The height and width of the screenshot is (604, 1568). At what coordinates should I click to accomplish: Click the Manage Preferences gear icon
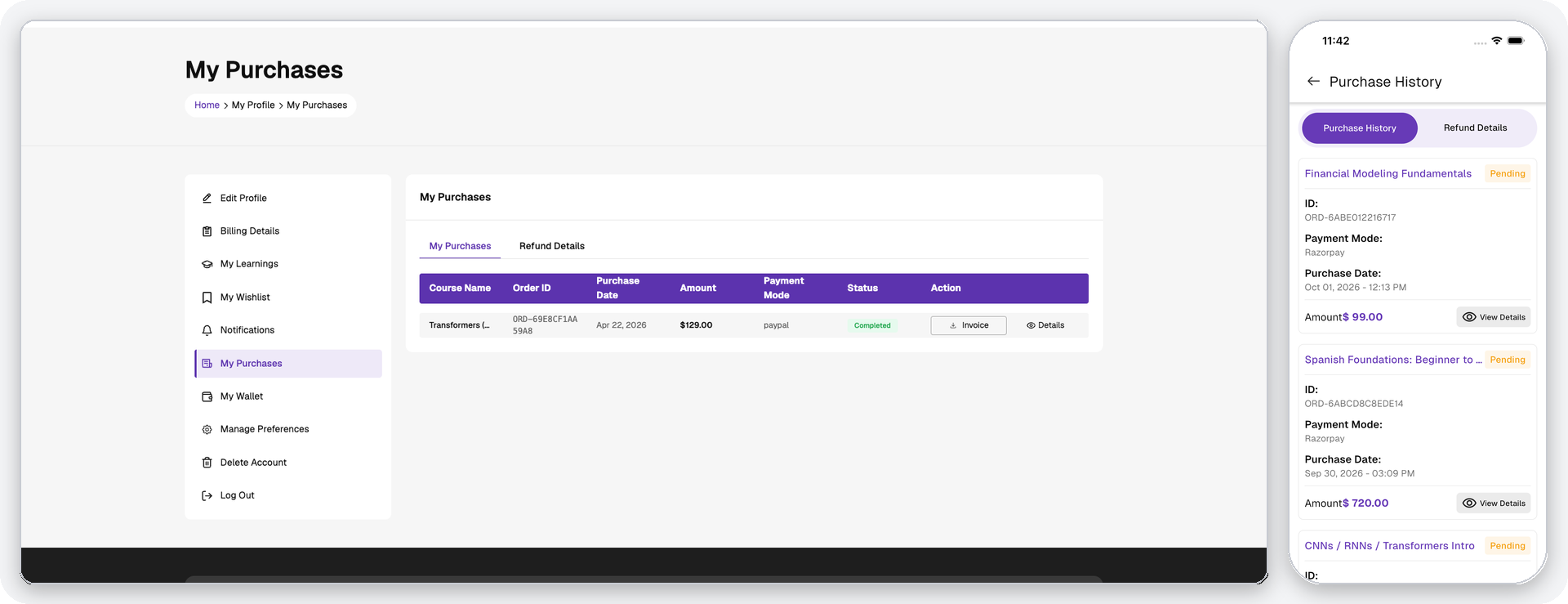click(x=207, y=429)
